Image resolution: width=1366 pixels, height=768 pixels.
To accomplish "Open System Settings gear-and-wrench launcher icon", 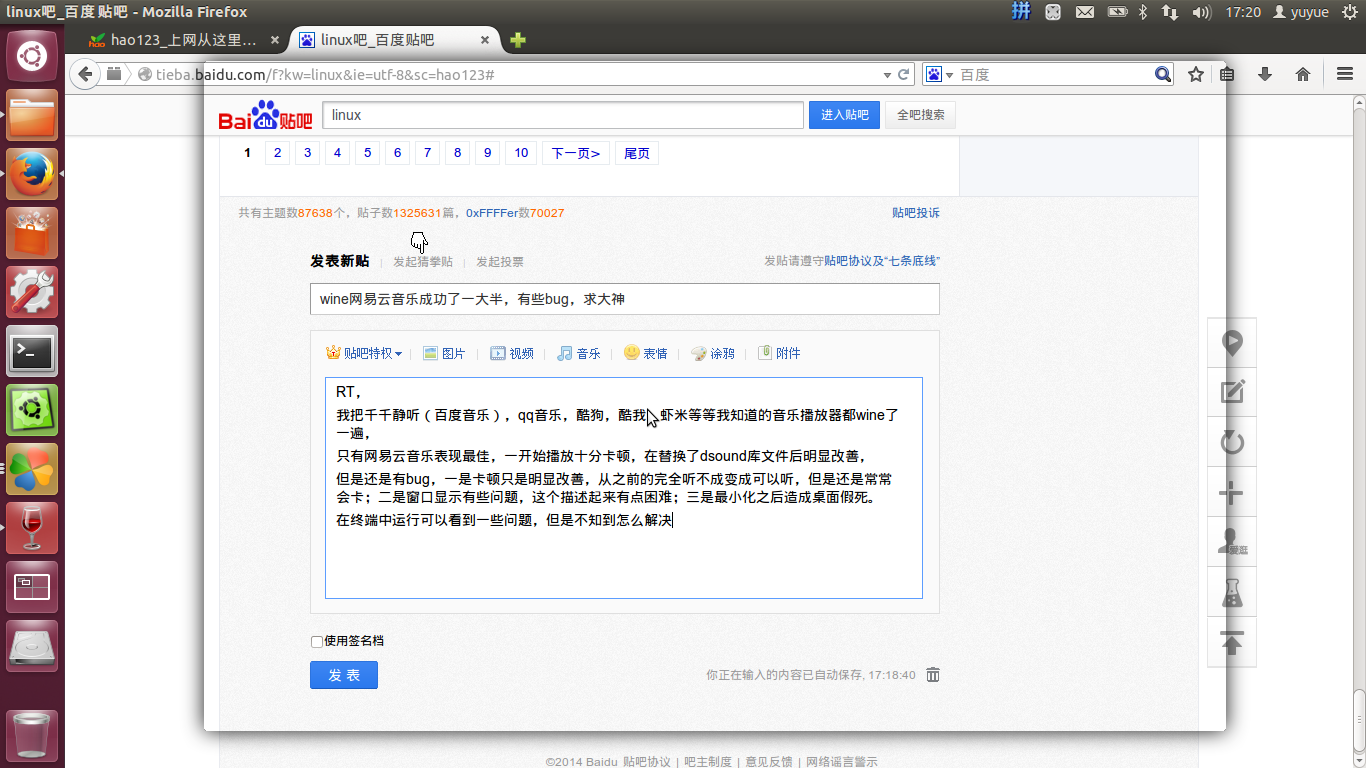I will tap(32, 292).
